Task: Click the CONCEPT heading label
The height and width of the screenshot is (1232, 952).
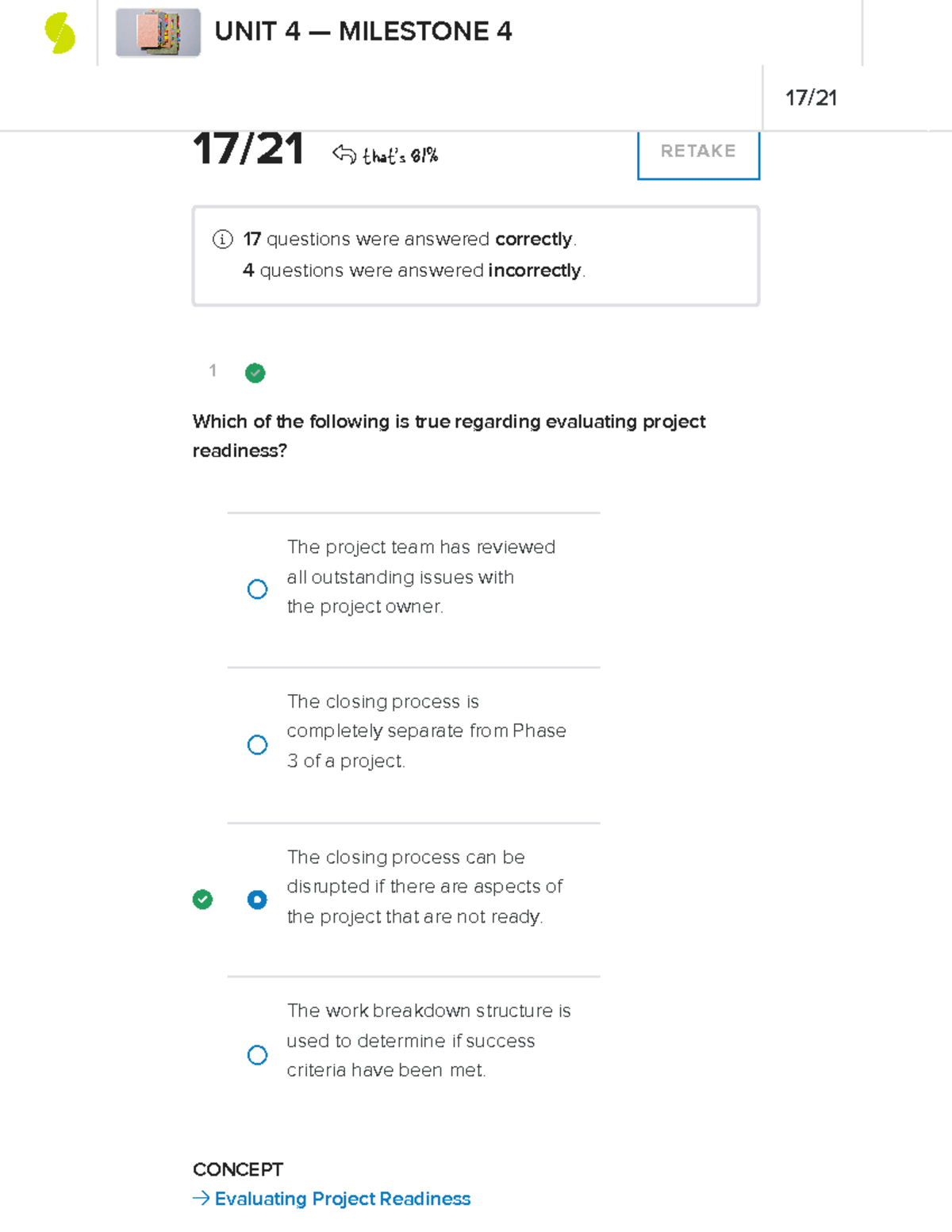Action: 237,1169
